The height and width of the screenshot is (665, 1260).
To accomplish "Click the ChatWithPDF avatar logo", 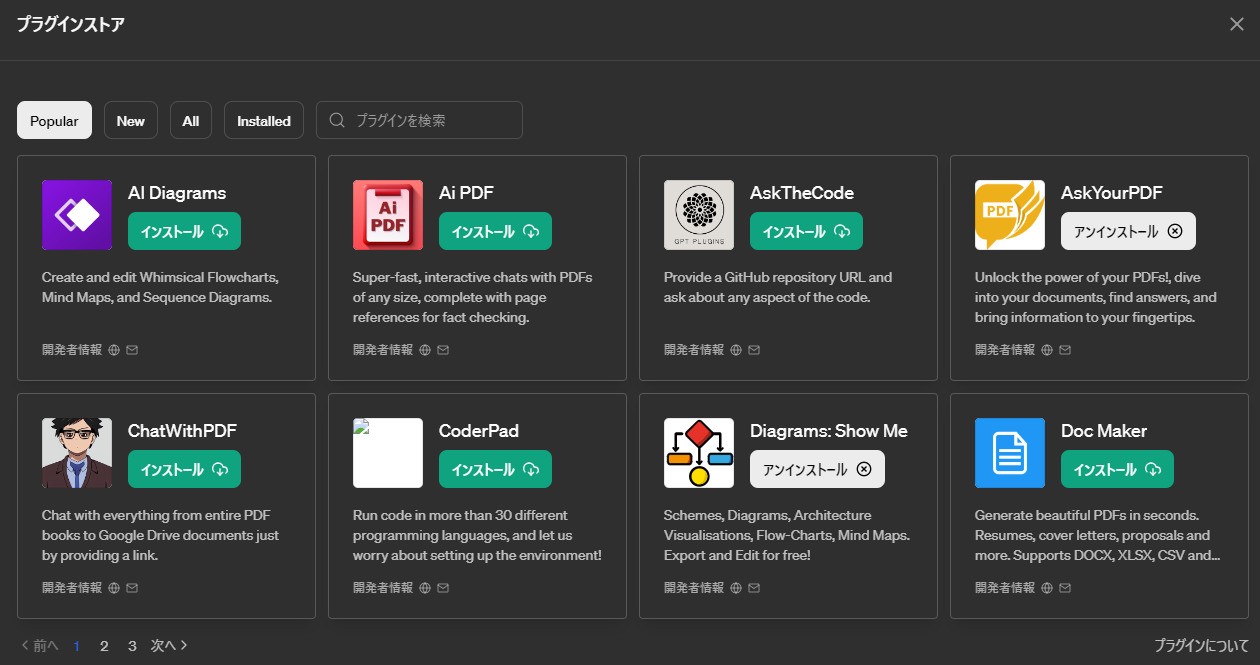I will pyautogui.click(x=77, y=453).
